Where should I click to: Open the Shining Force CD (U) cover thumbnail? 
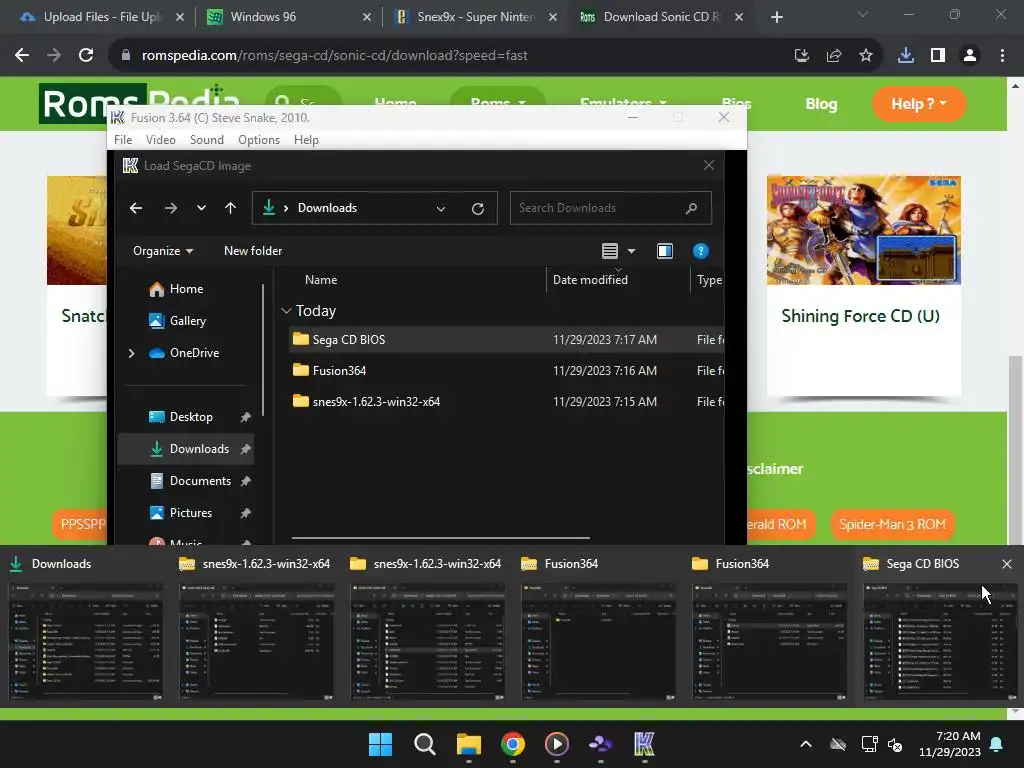tap(863, 230)
